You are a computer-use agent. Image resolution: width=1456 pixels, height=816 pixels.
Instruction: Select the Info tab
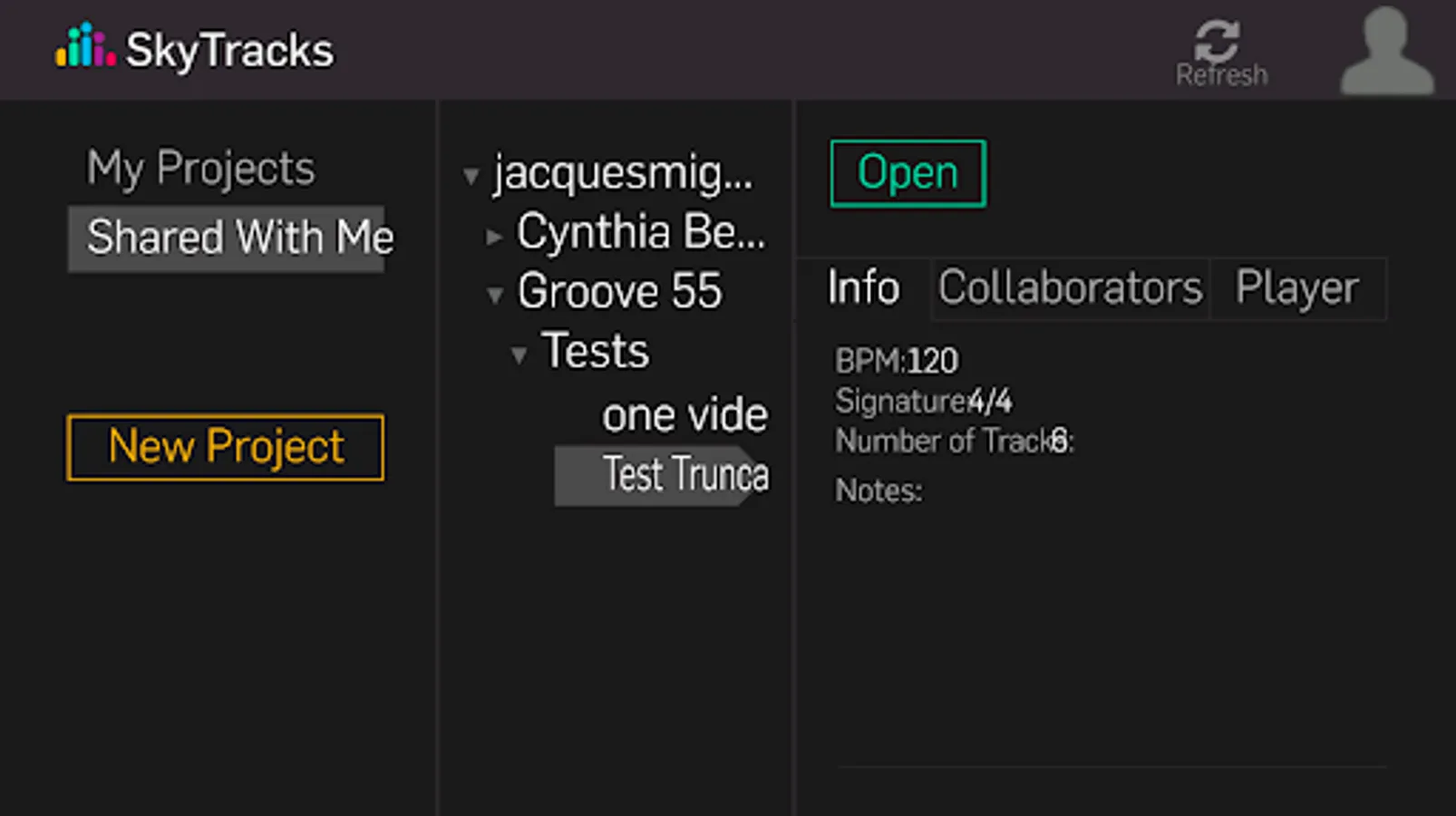click(863, 288)
